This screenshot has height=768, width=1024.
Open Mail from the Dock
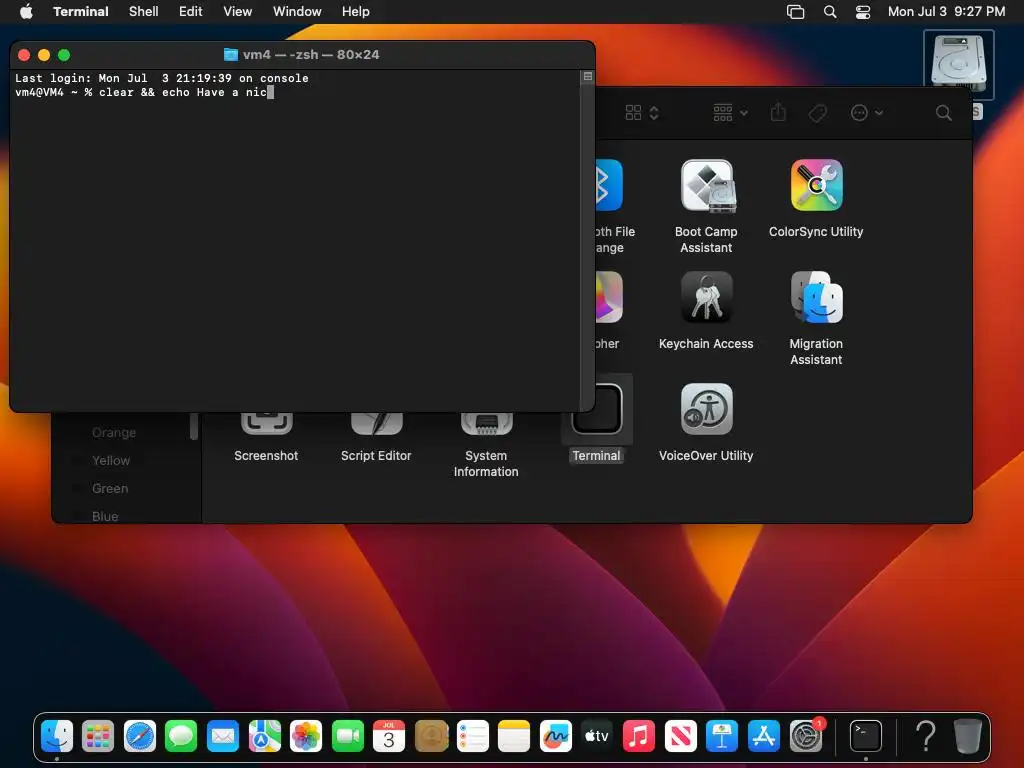[223, 736]
